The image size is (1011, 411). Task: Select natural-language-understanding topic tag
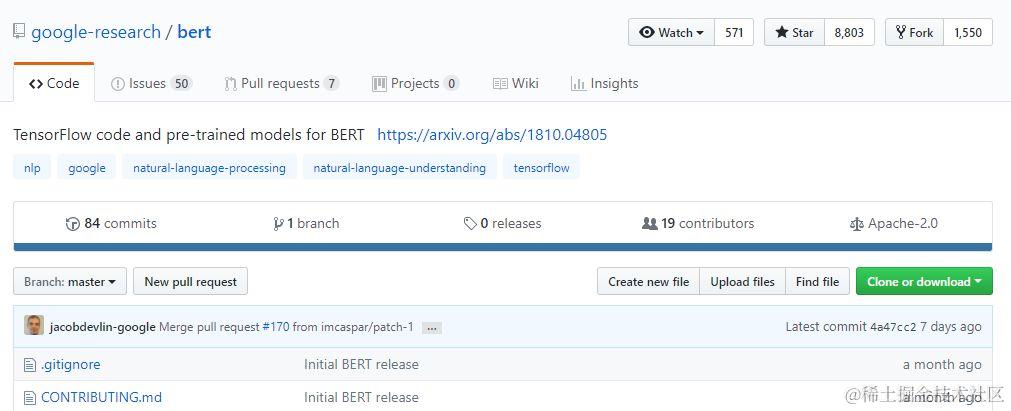coord(399,168)
